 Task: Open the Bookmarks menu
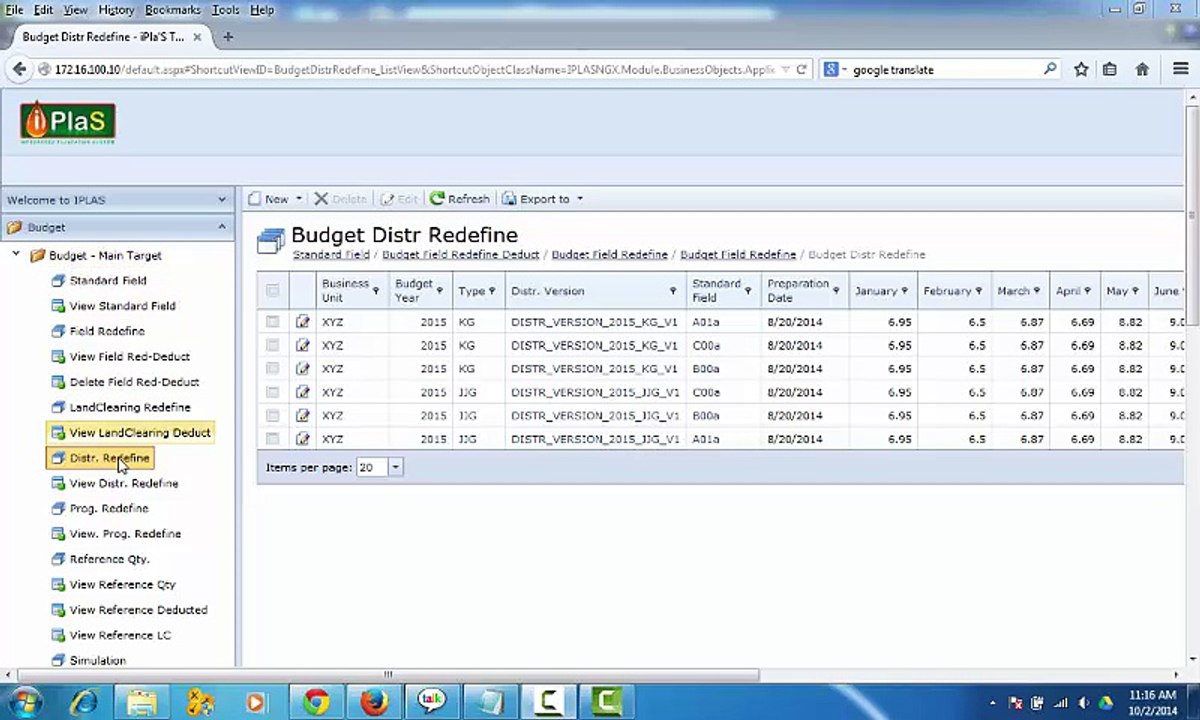[173, 9]
